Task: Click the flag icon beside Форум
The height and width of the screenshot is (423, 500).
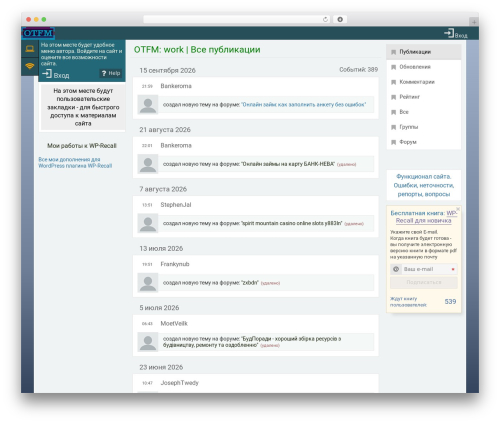Action: click(393, 142)
